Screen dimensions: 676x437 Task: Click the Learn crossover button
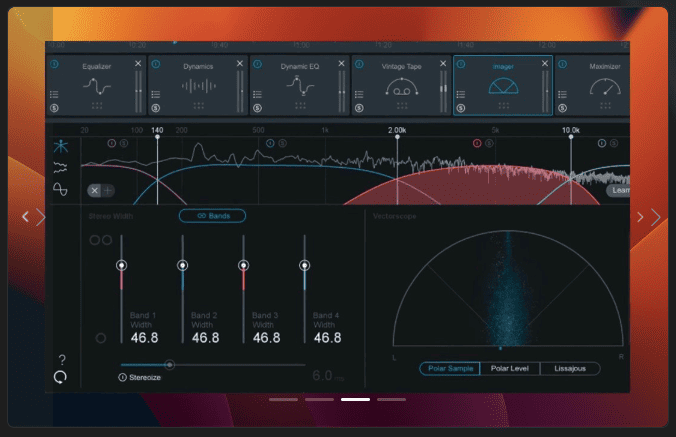tap(619, 190)
